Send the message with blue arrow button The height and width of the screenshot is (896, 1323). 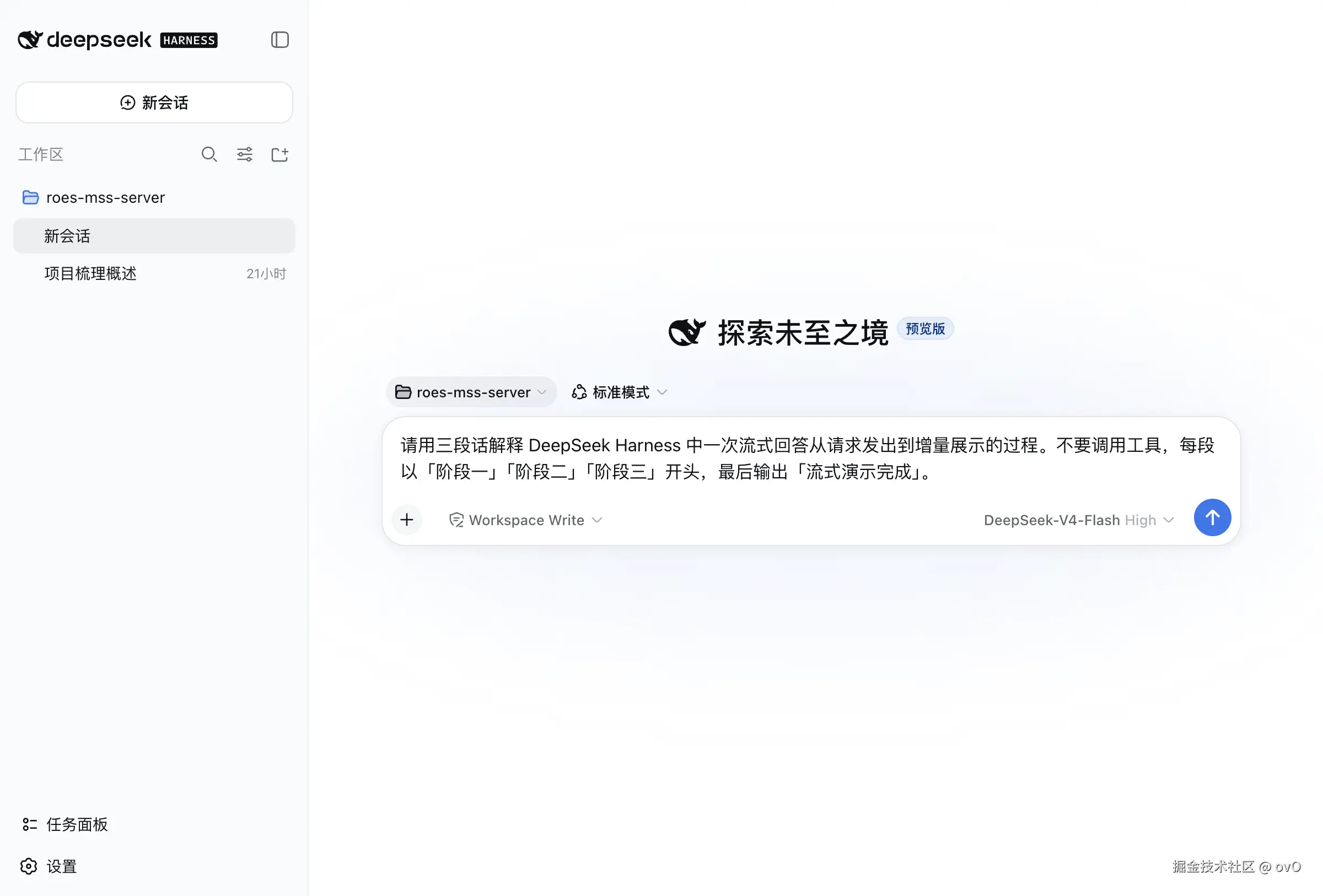point(1213,517)
